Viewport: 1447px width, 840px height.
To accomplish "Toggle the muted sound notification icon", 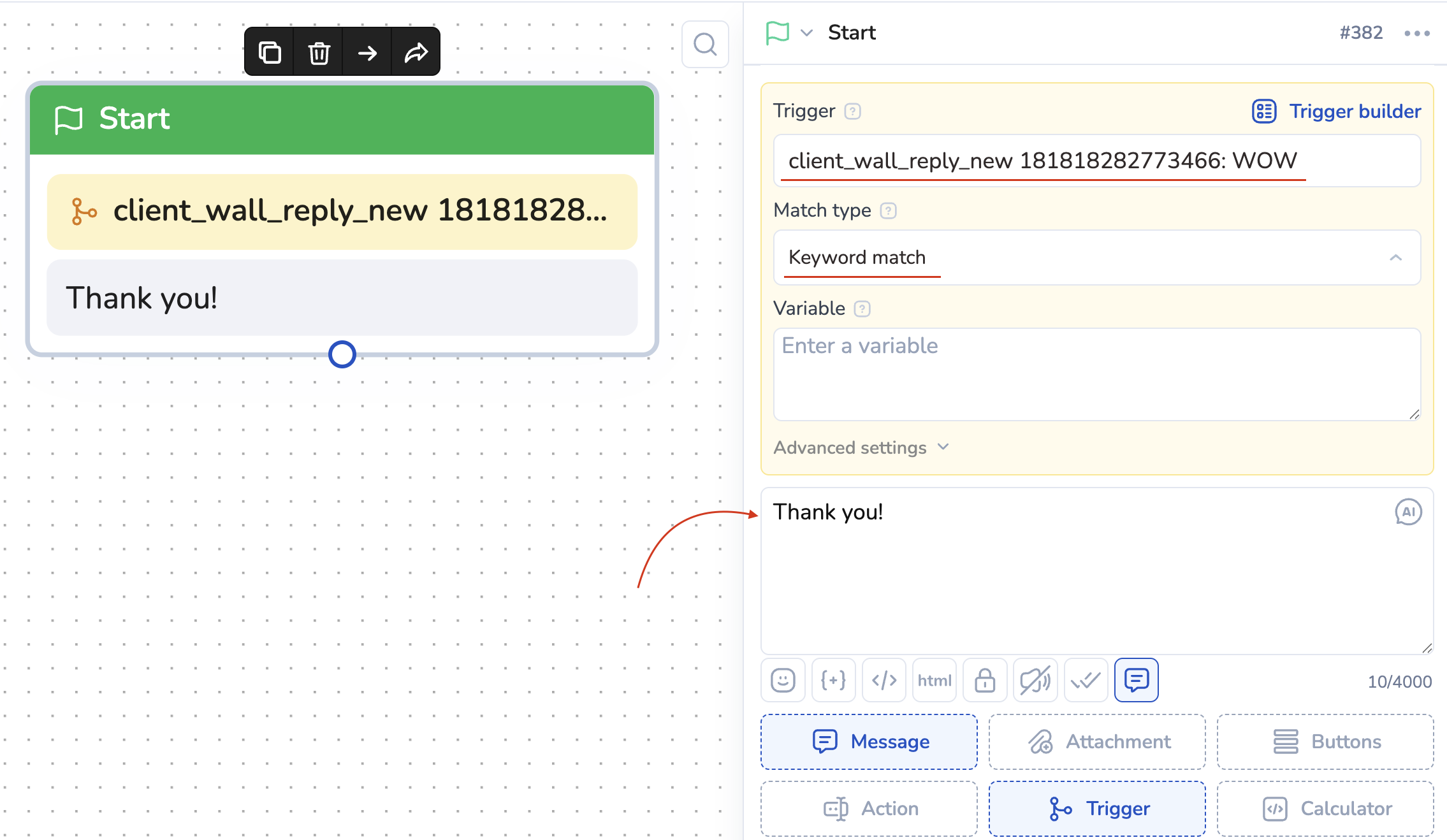I will click(1035, 680).
